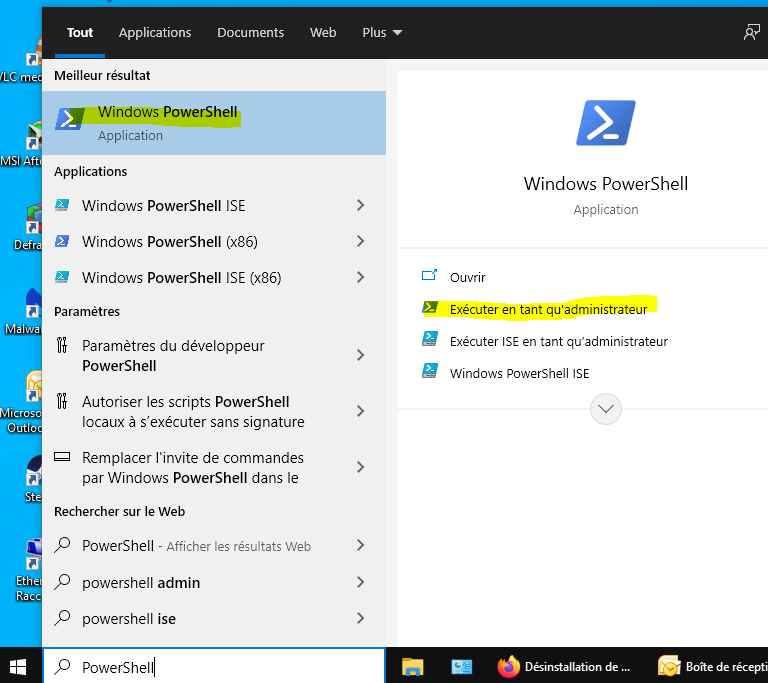
Task: Open the feedback icon in the search header
Action: pos(751,32)
